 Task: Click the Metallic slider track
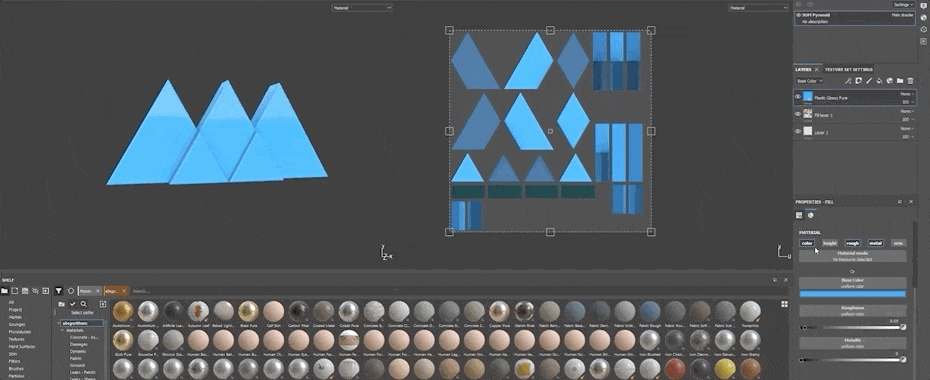(x=852, y=359)
